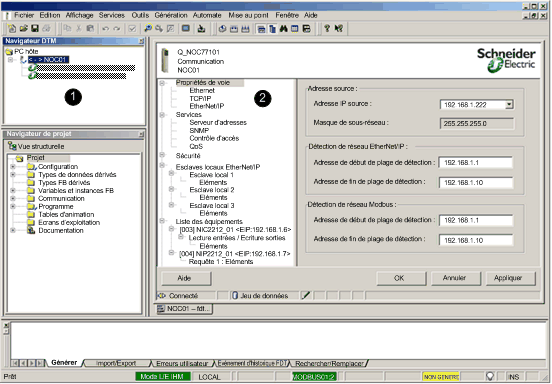
Task: Open the Mise au point menu
Action: (x=249, y=15)
